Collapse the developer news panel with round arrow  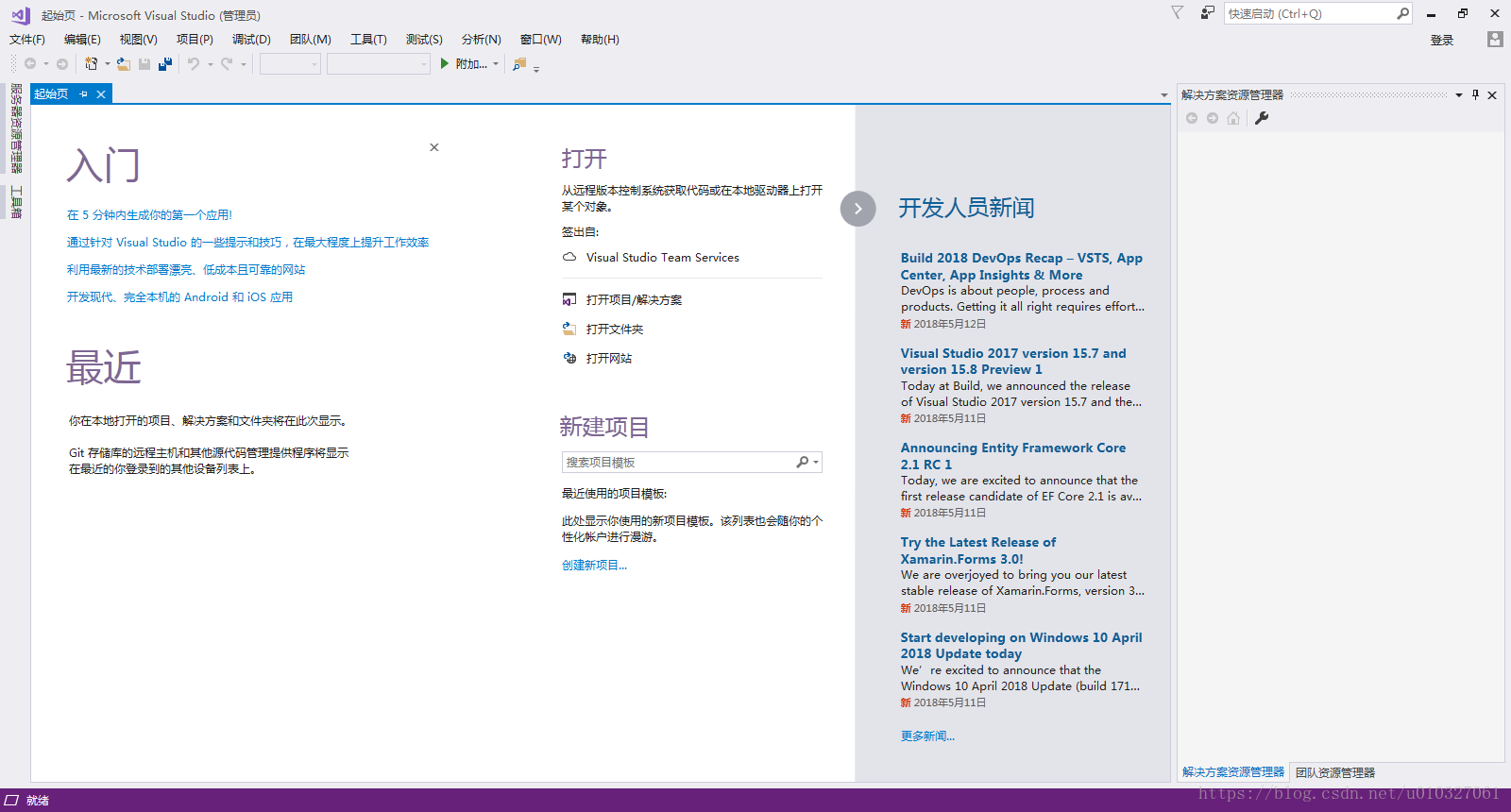point(857,209)
